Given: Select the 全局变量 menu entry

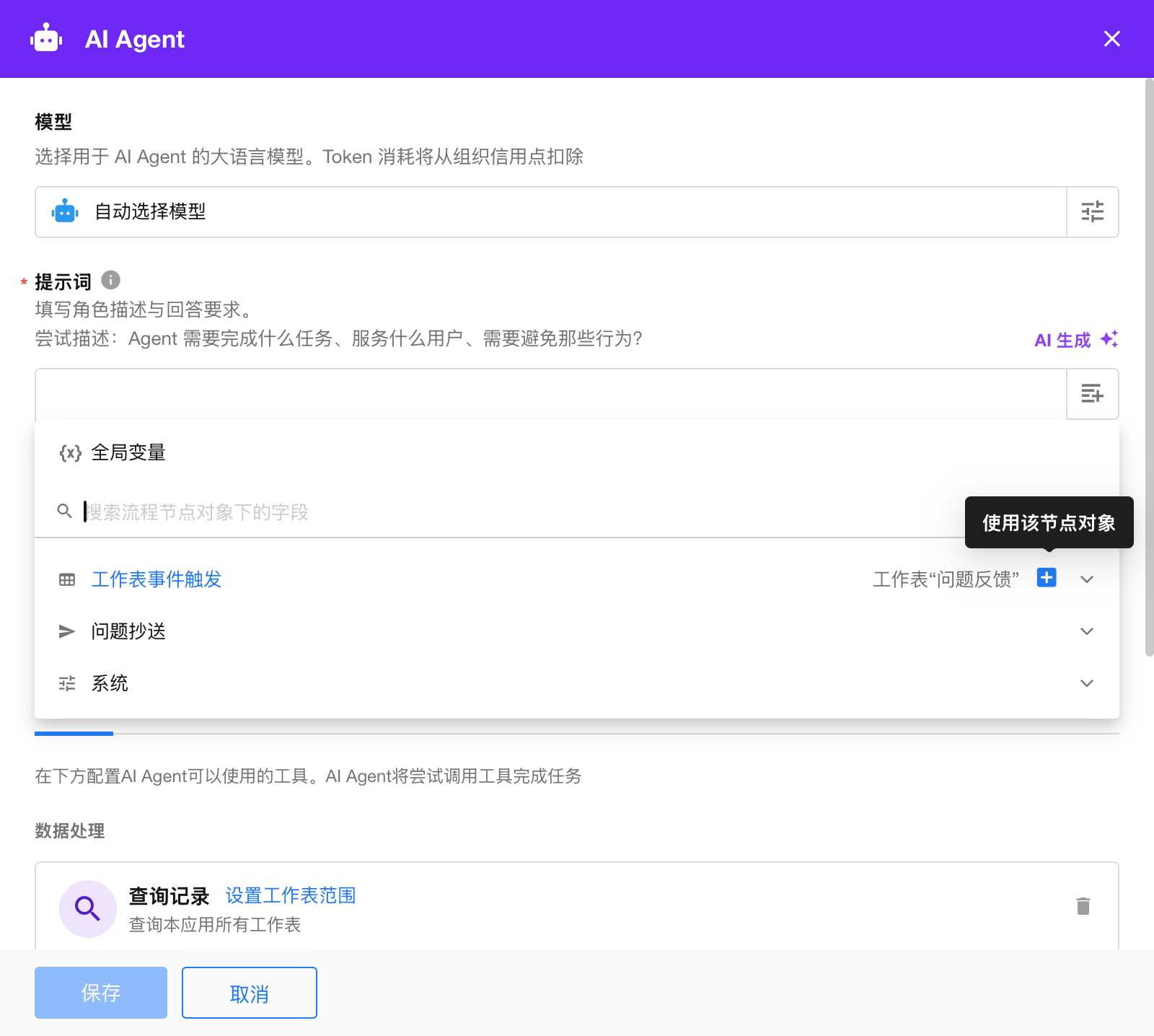Looking at the screenshot, I should coord(128,453).
